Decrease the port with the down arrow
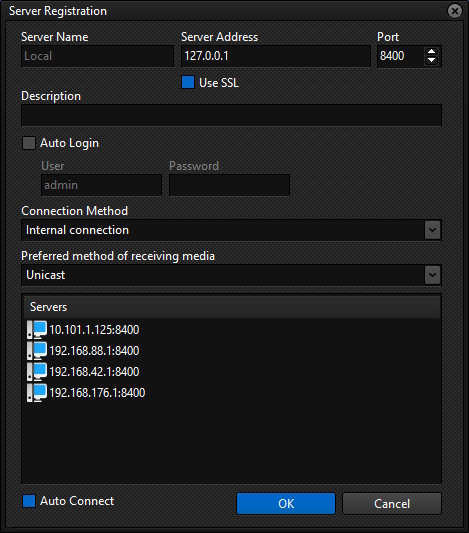 (x=432, y=61)
